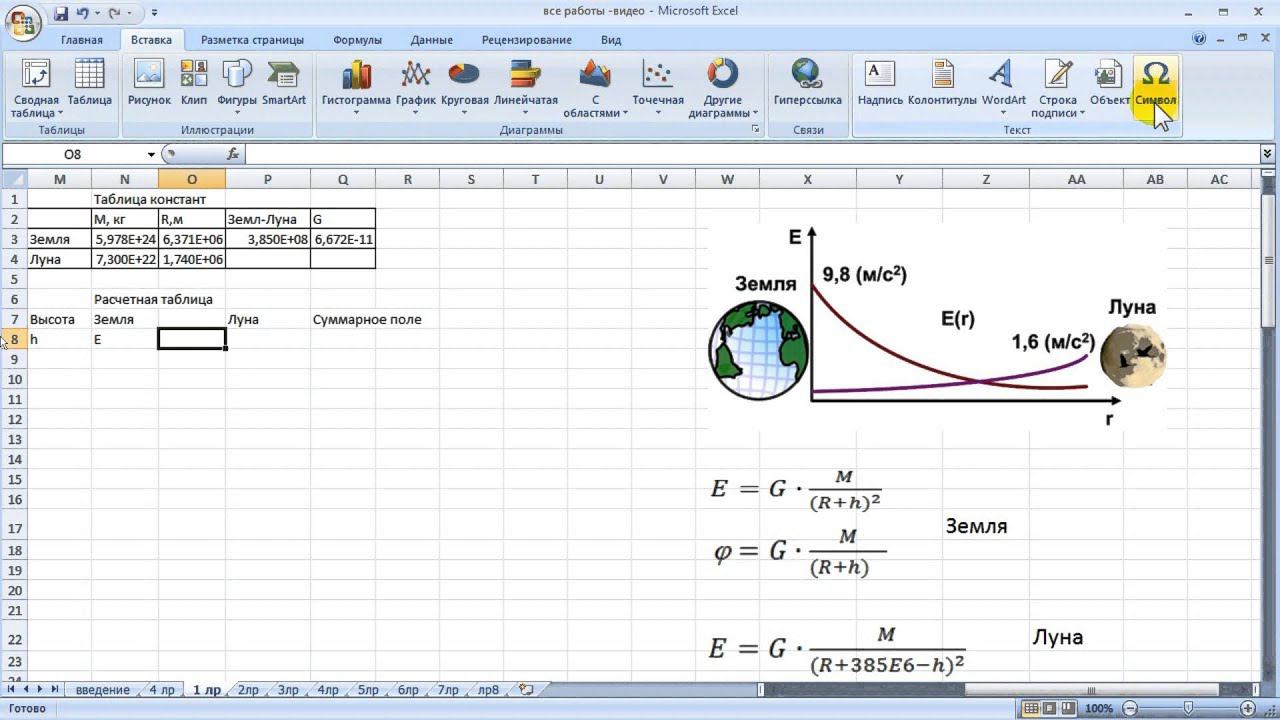Choose the Гистограмма chart type
The height and width of the screenshot is (720, 1280).
tap(356, 89)
